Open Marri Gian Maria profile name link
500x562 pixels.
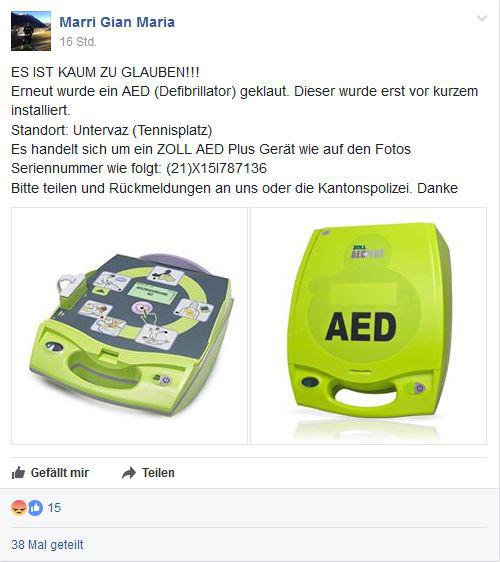tap(117, 22)
